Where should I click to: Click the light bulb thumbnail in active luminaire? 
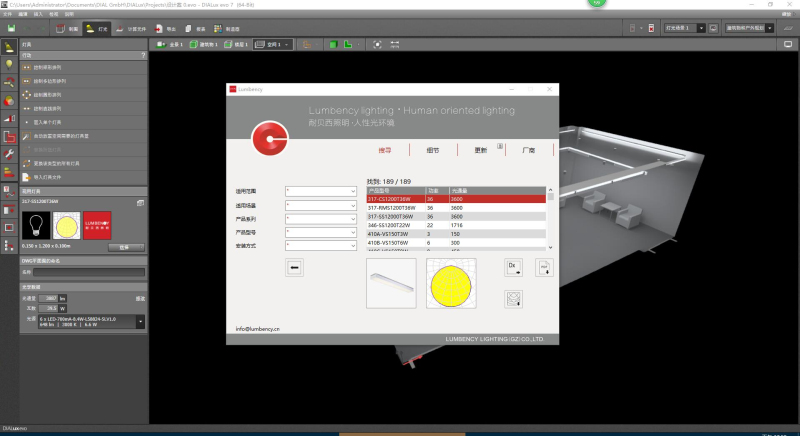coord(36,225)
